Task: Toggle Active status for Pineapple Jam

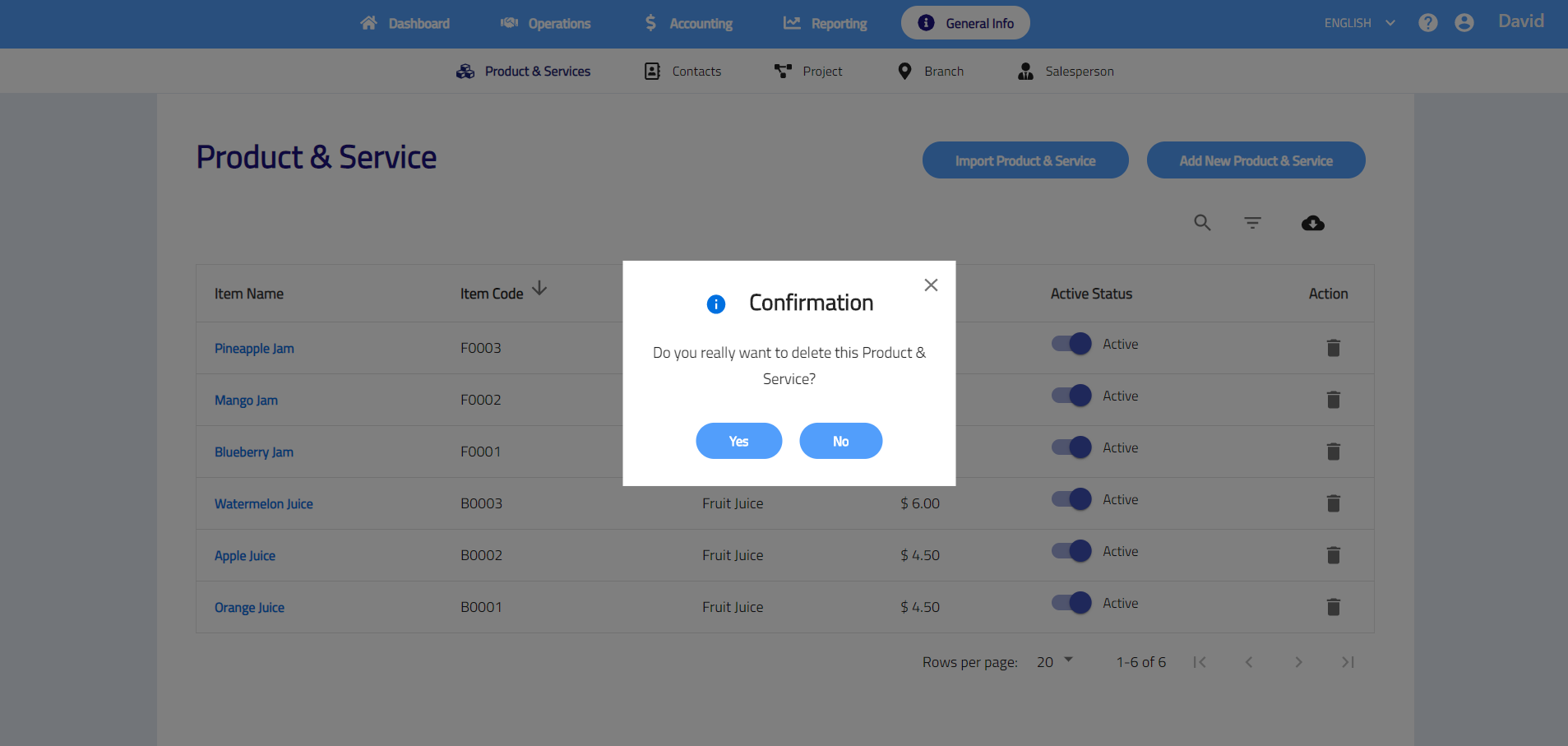Action: [1071, 344]
